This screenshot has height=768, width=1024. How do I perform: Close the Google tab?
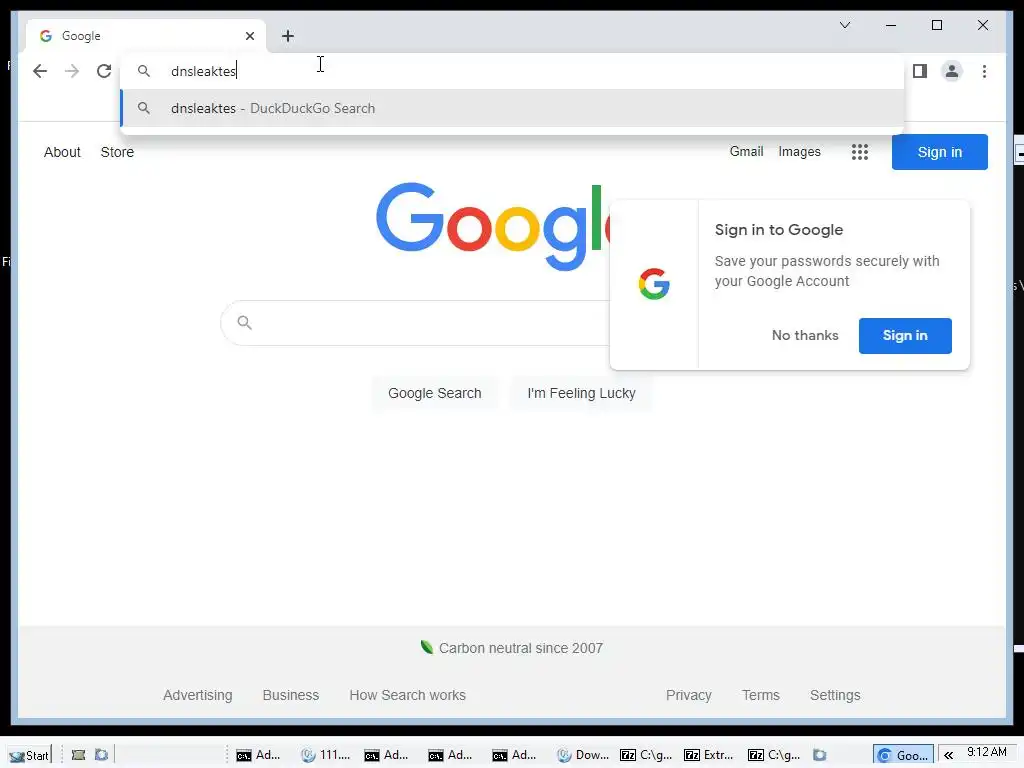249,36
